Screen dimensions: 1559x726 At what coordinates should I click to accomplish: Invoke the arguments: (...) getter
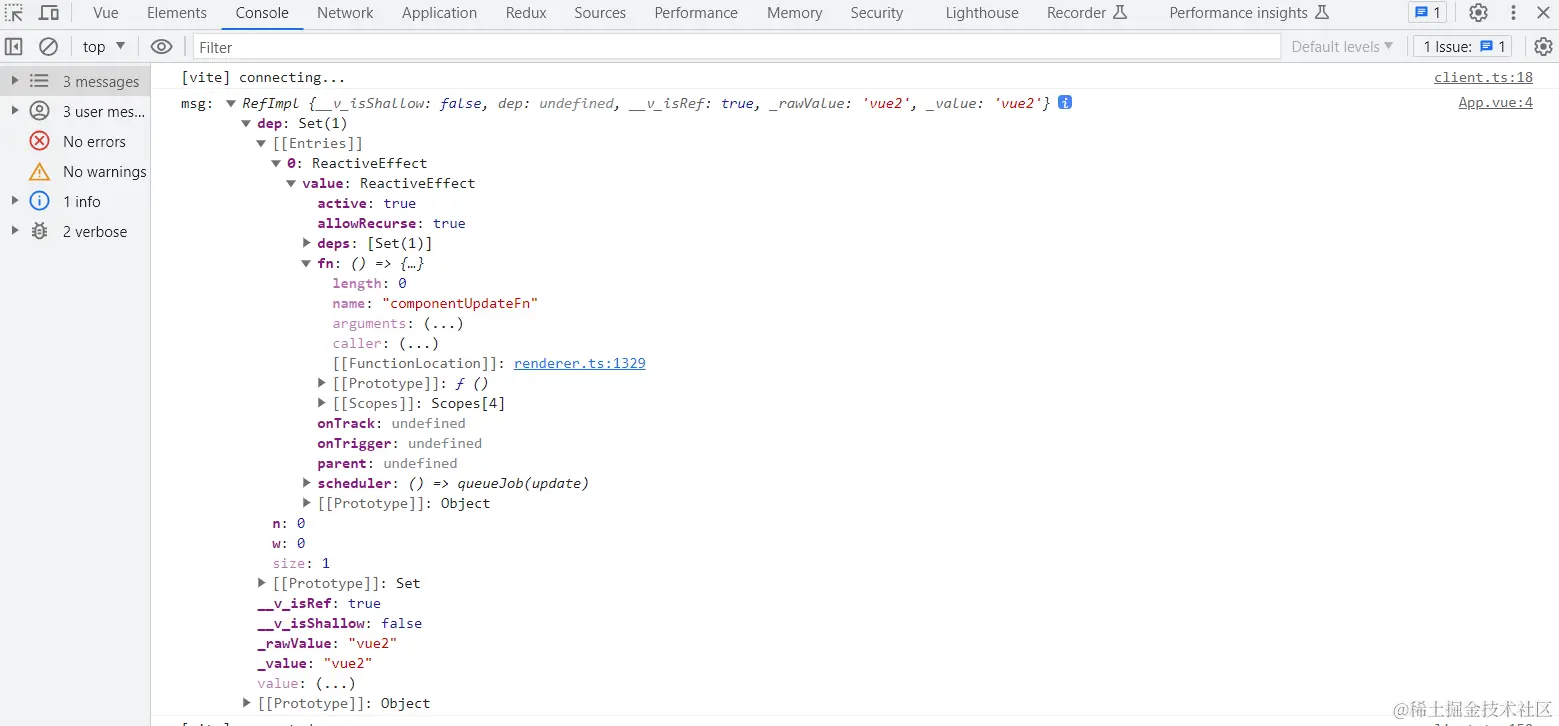pyautogui.click(x=443, y=323)
